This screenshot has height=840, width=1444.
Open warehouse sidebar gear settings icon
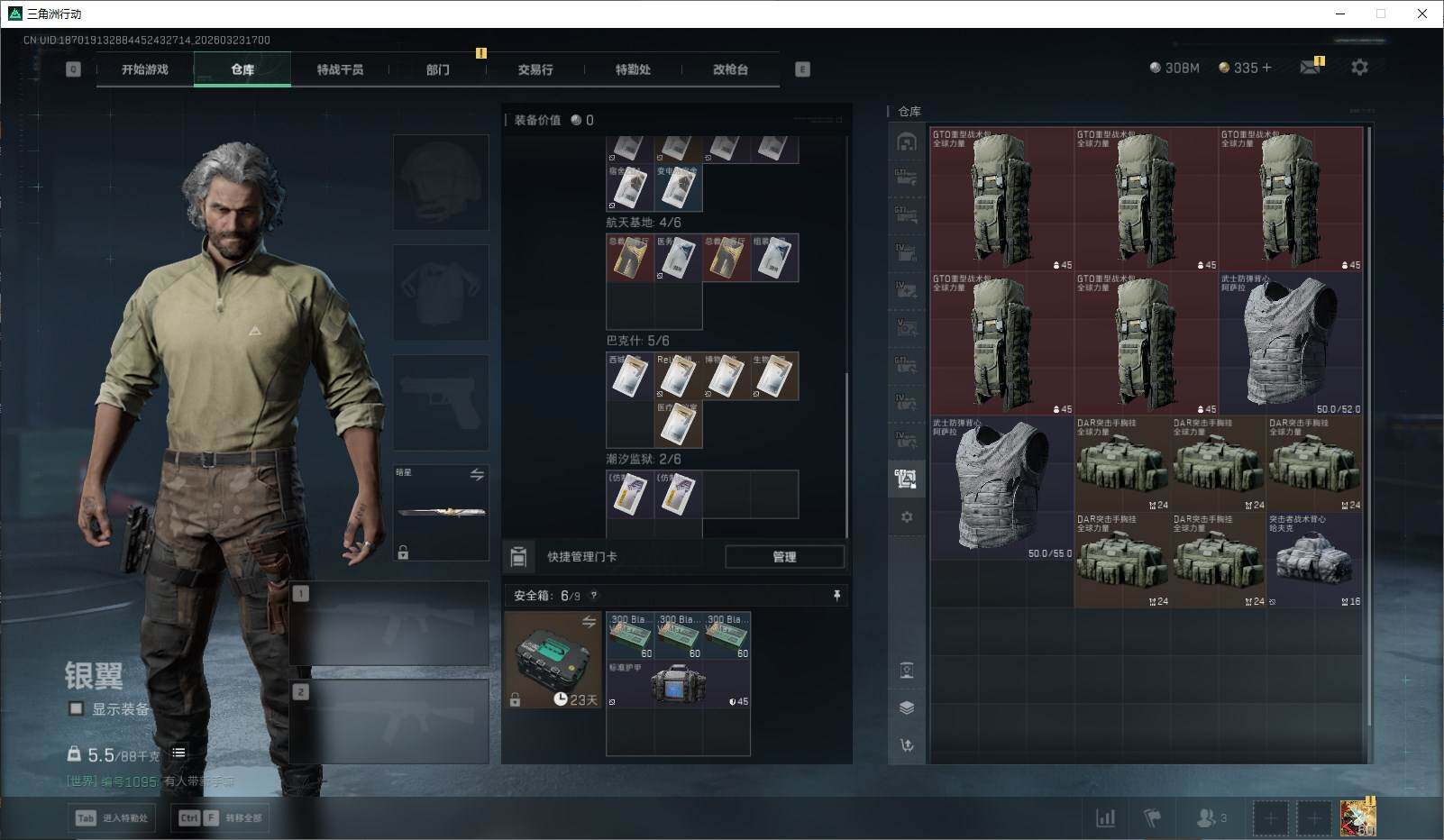coord(907,516)
